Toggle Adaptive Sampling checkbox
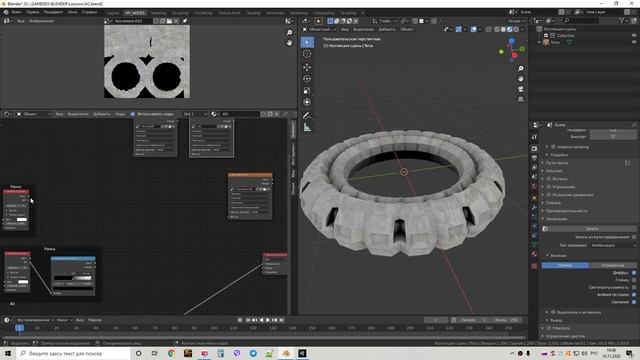 click(553, 147)
